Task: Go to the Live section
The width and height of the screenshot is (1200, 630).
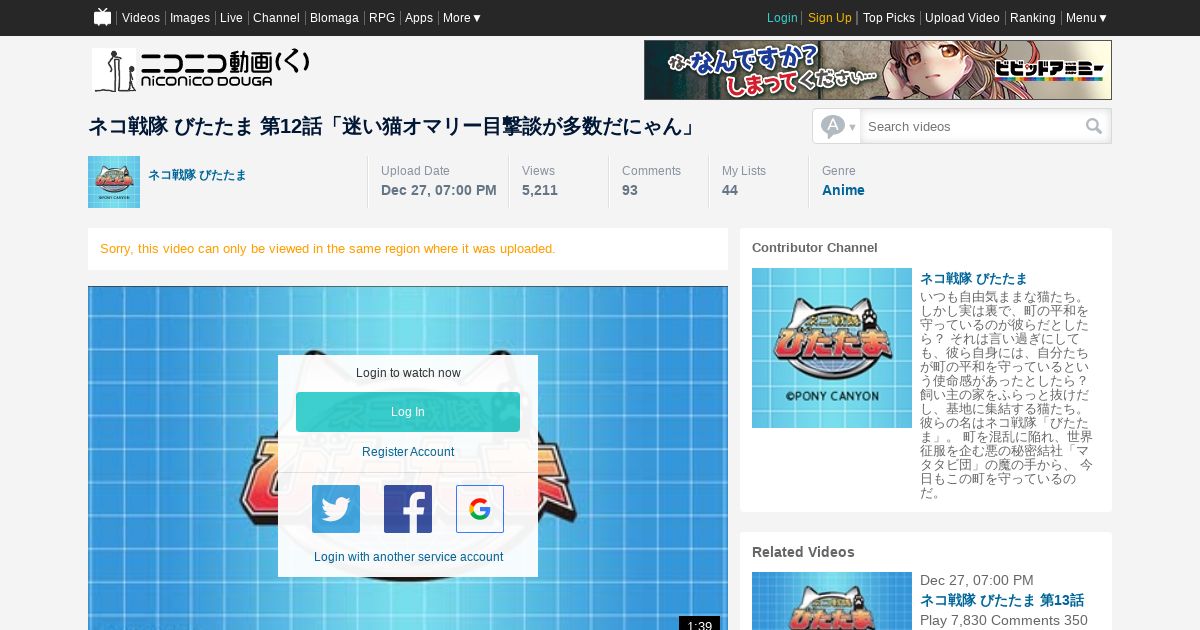Action: (231, 18)
